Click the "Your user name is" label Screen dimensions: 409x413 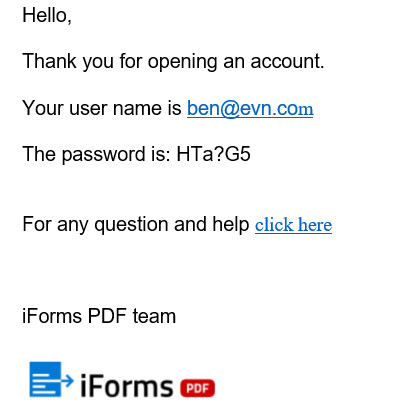click(102, 108)
